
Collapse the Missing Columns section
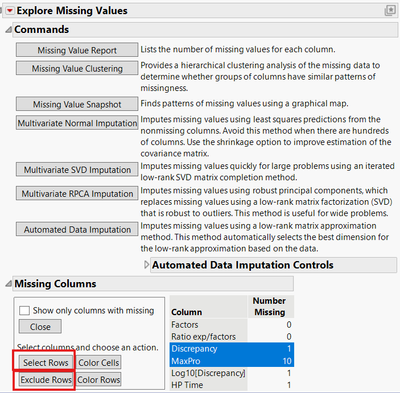pos(8,284)
